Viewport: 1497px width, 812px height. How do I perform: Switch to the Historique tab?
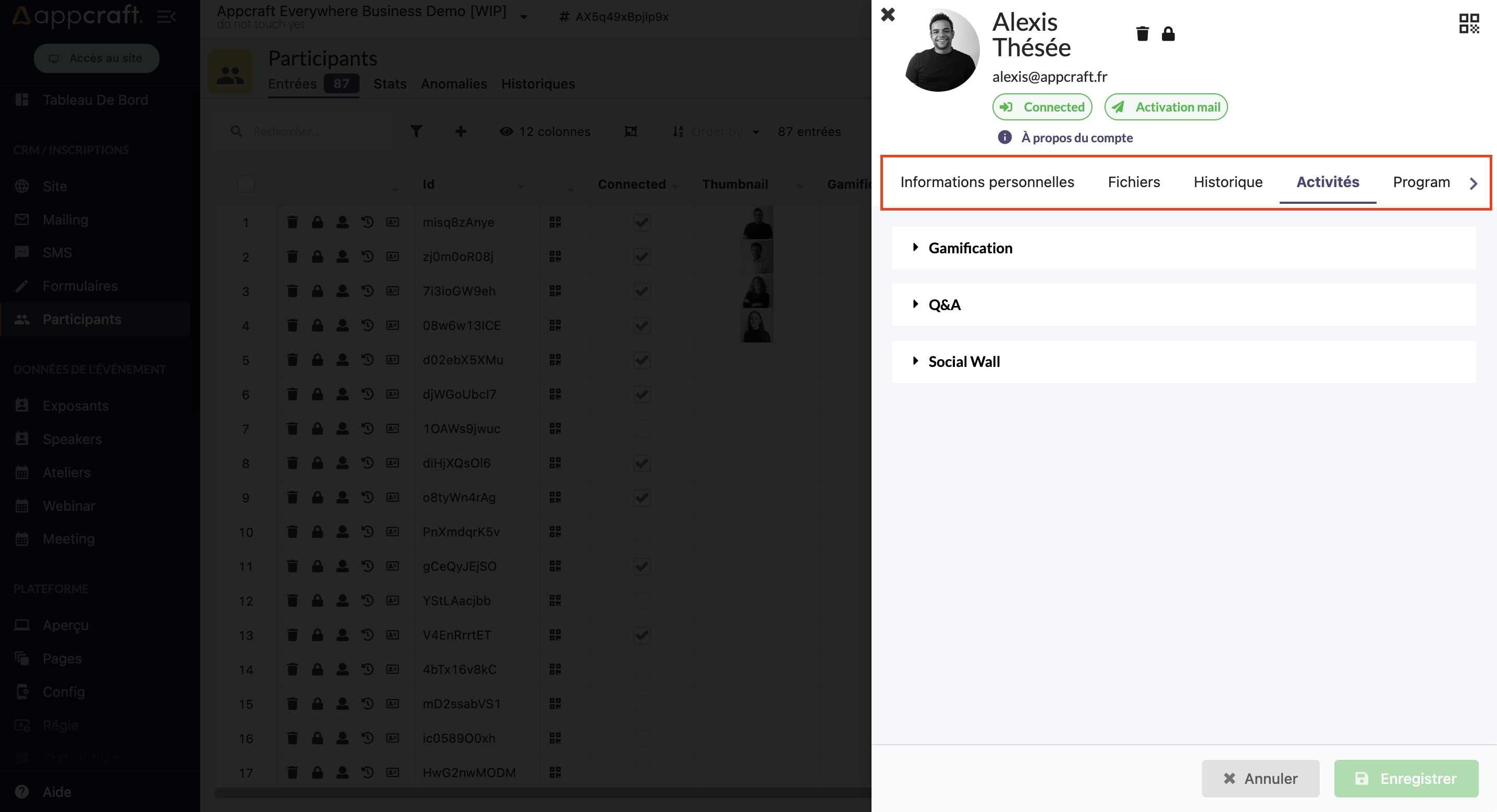click(x=1228, y=182)
